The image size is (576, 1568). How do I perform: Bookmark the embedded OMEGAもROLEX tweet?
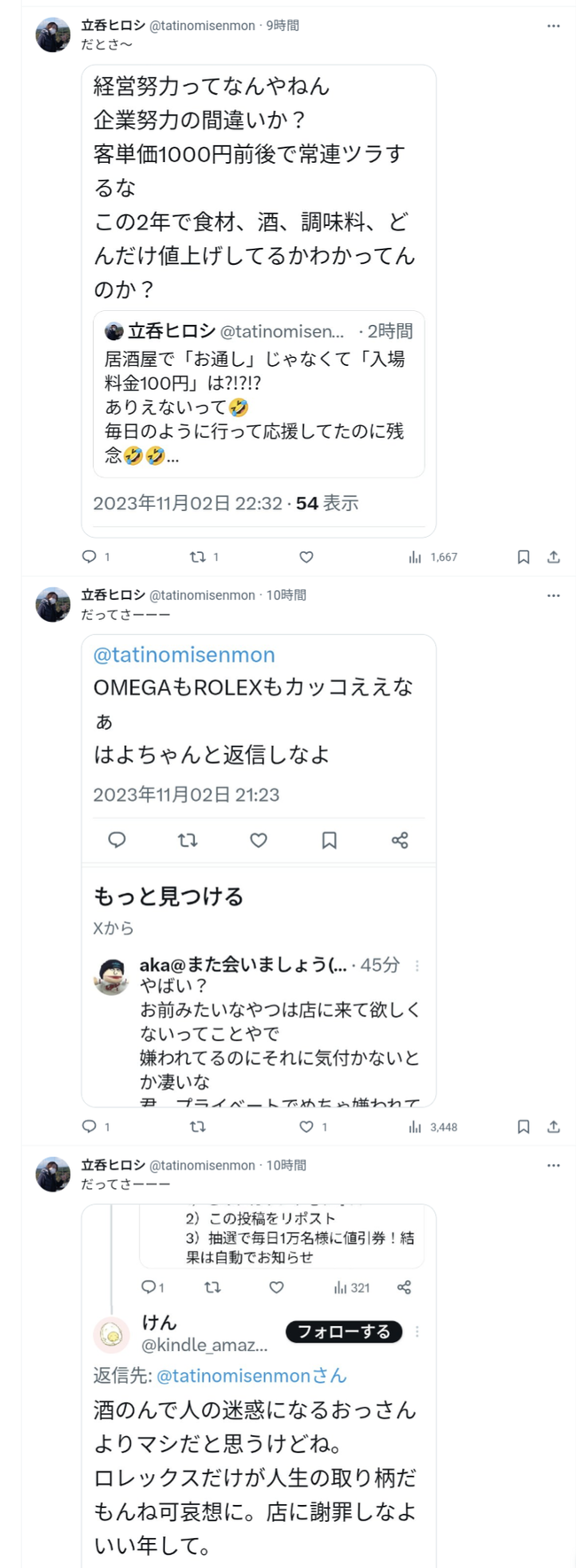(x=329, y=840)
